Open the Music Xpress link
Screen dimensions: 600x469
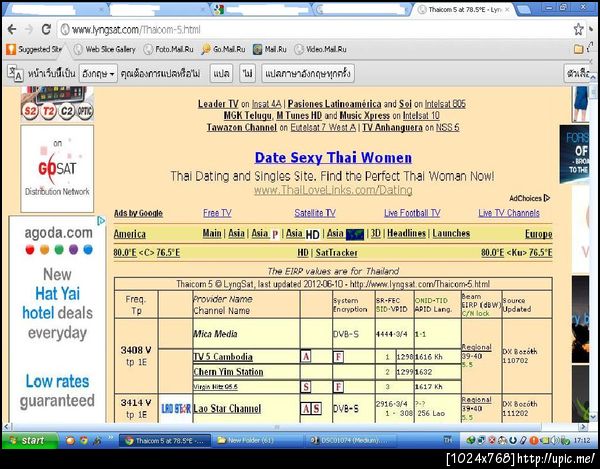click(x=364, y=116)
